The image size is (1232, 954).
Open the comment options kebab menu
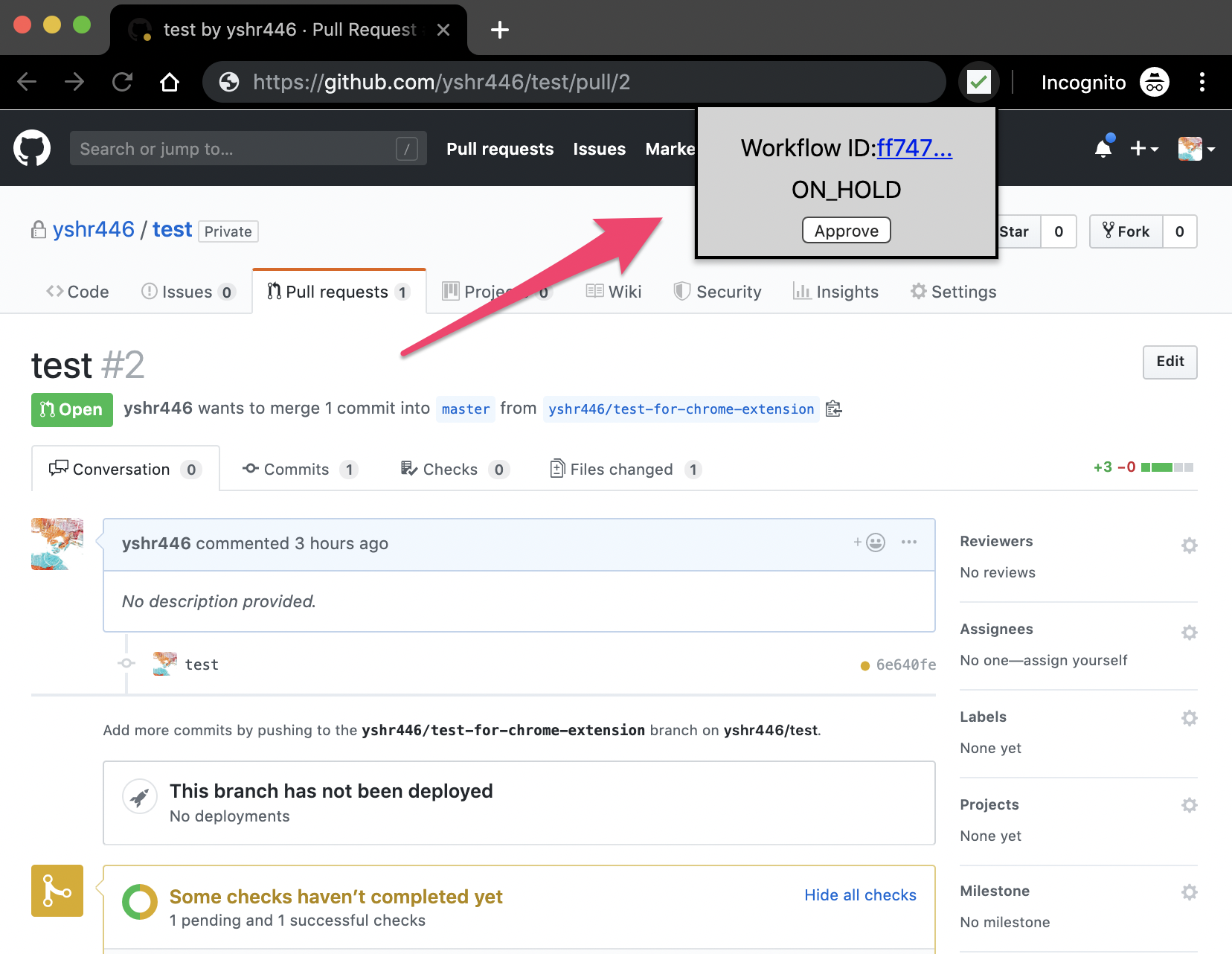[x=908, y=543]
